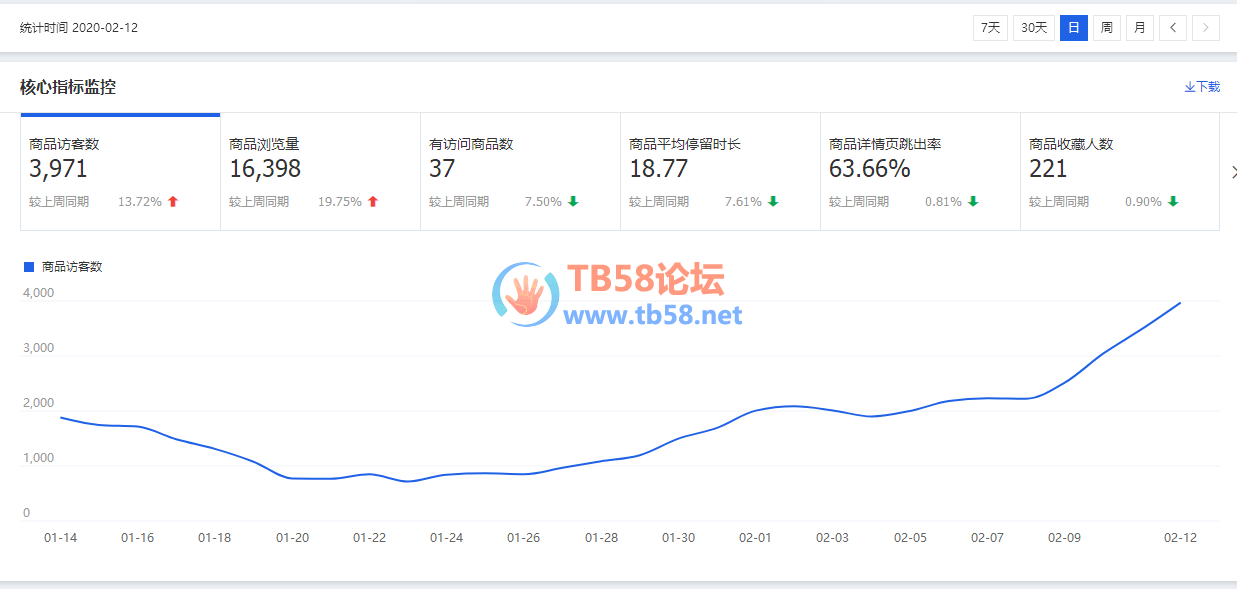Click the previous date arrow button
Image resolution: width=1237 pixels, height=589 pixels.
tap(1173, 28)
